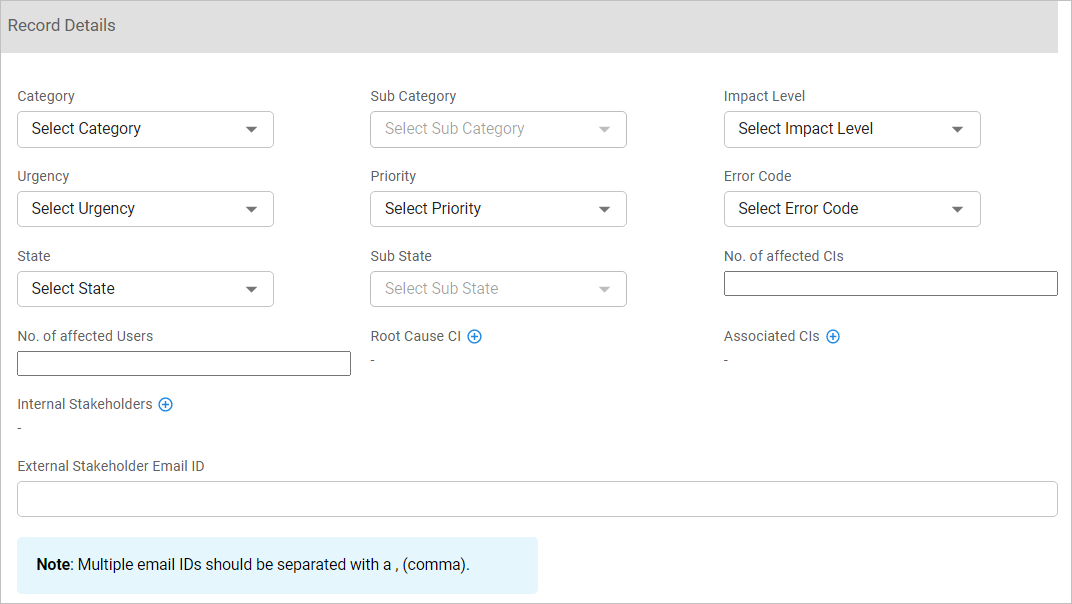Viewport: 1072px width, 604px height.
Task: Focus the No. of affected CIs field
Action: [890, 284]
